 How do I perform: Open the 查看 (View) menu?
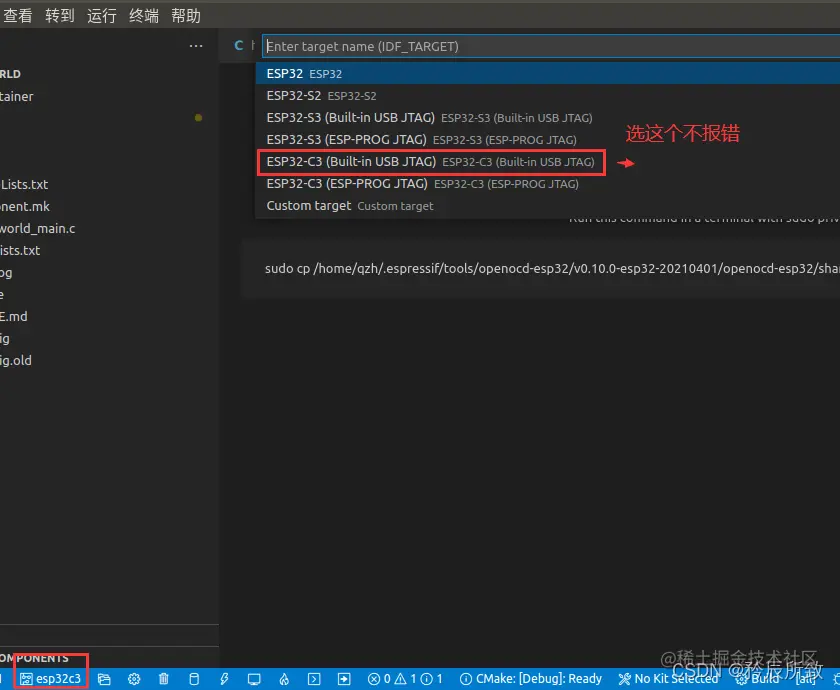[18, 16]
